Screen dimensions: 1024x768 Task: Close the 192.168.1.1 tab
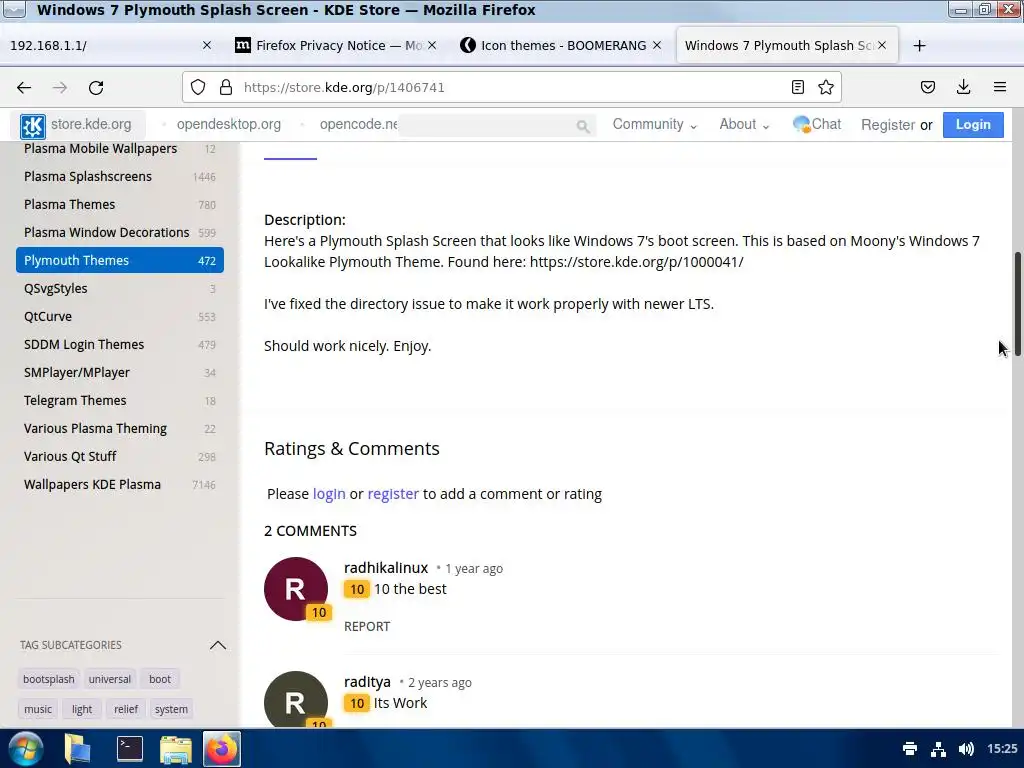[x=206, y=45]
